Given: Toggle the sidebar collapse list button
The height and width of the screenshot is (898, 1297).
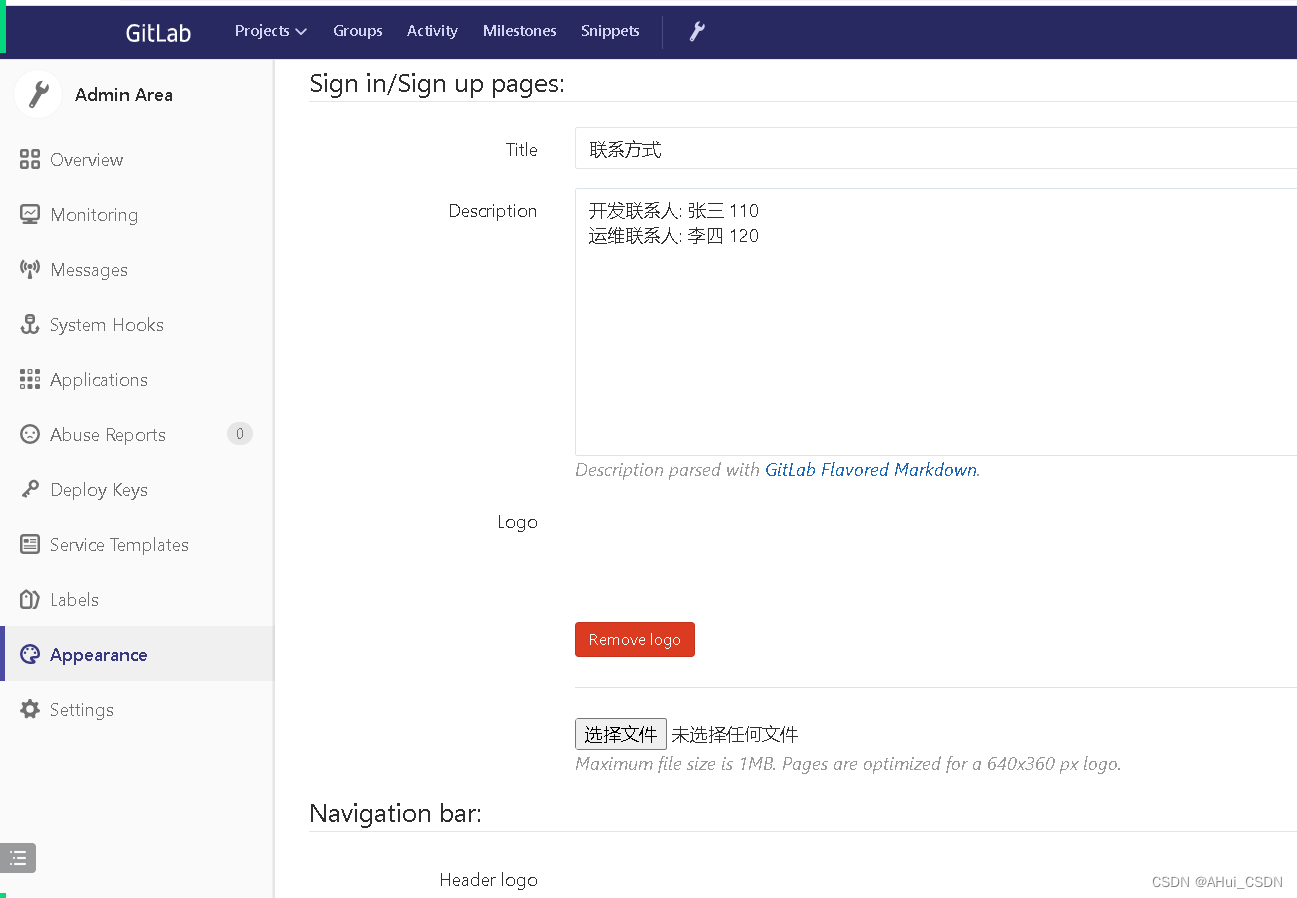Looking at the screenshot, I should 18,858.
